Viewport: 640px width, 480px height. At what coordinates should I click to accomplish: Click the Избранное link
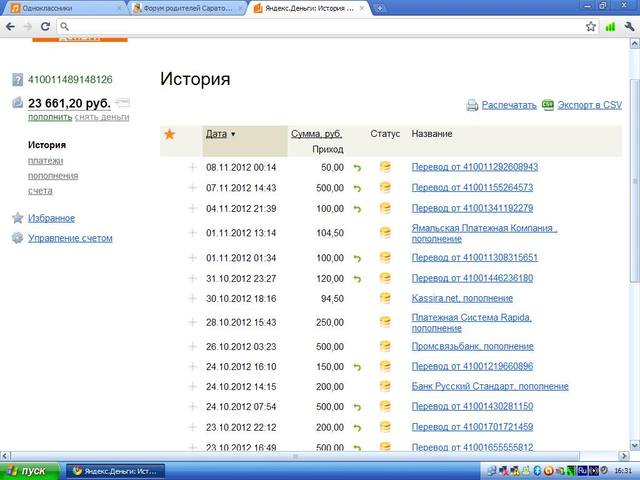pyautogui.click(x=51, y=218)
